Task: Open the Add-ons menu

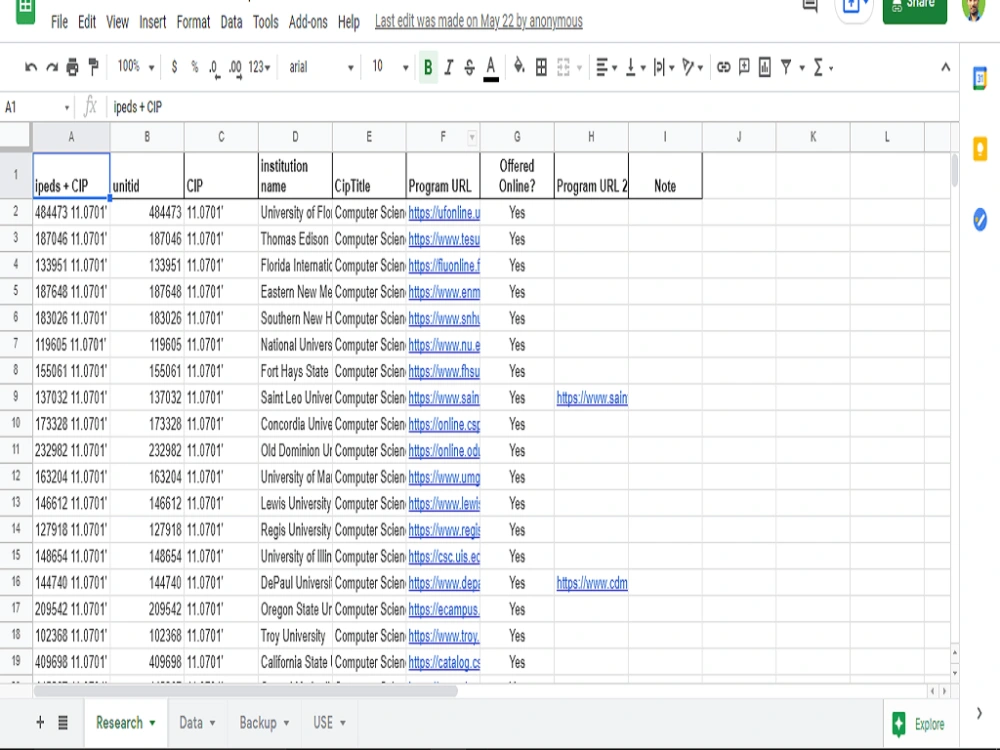Action: (308, 22)
